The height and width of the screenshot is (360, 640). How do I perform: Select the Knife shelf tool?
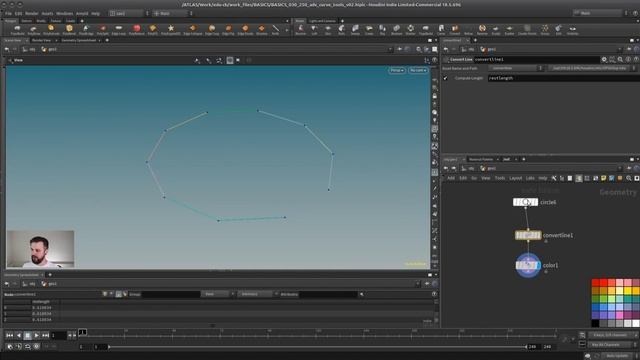pos(276,29)
